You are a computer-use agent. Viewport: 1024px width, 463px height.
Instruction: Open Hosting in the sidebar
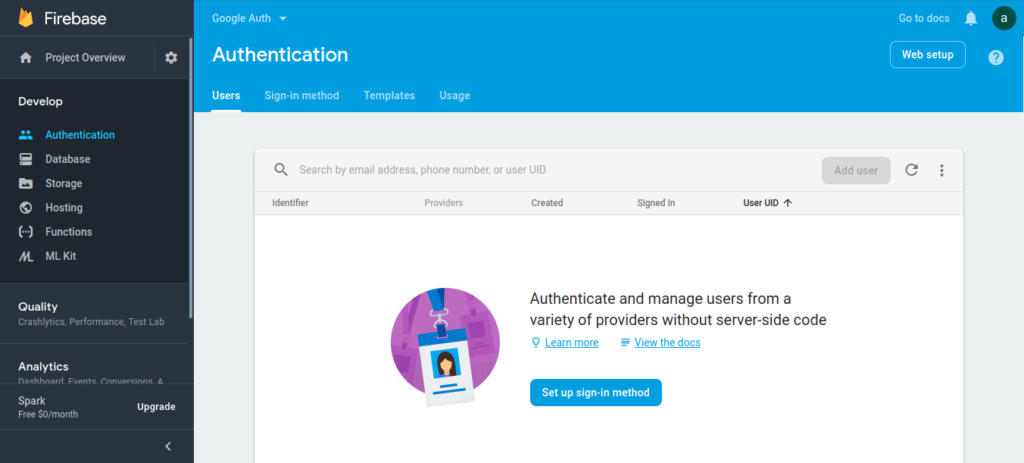(x=64, y=208)
